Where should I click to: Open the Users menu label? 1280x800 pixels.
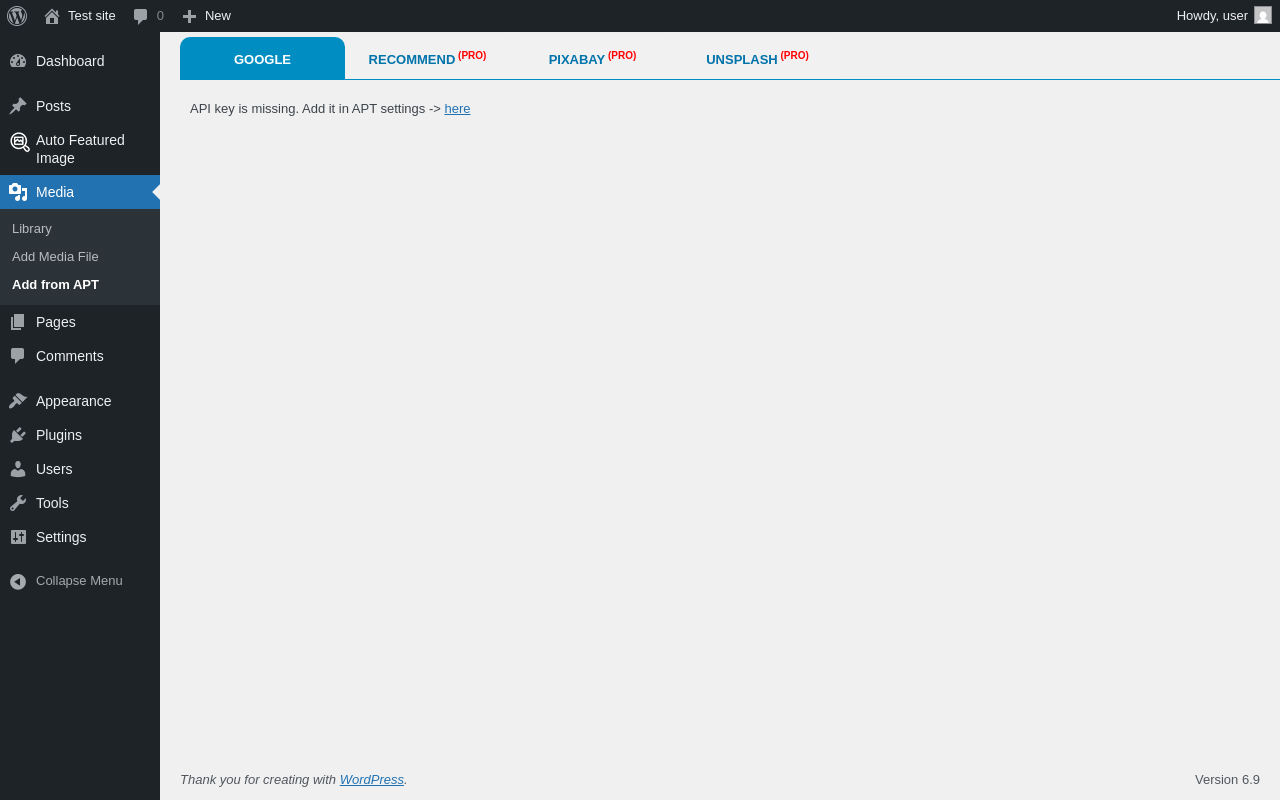coord(54,469)
